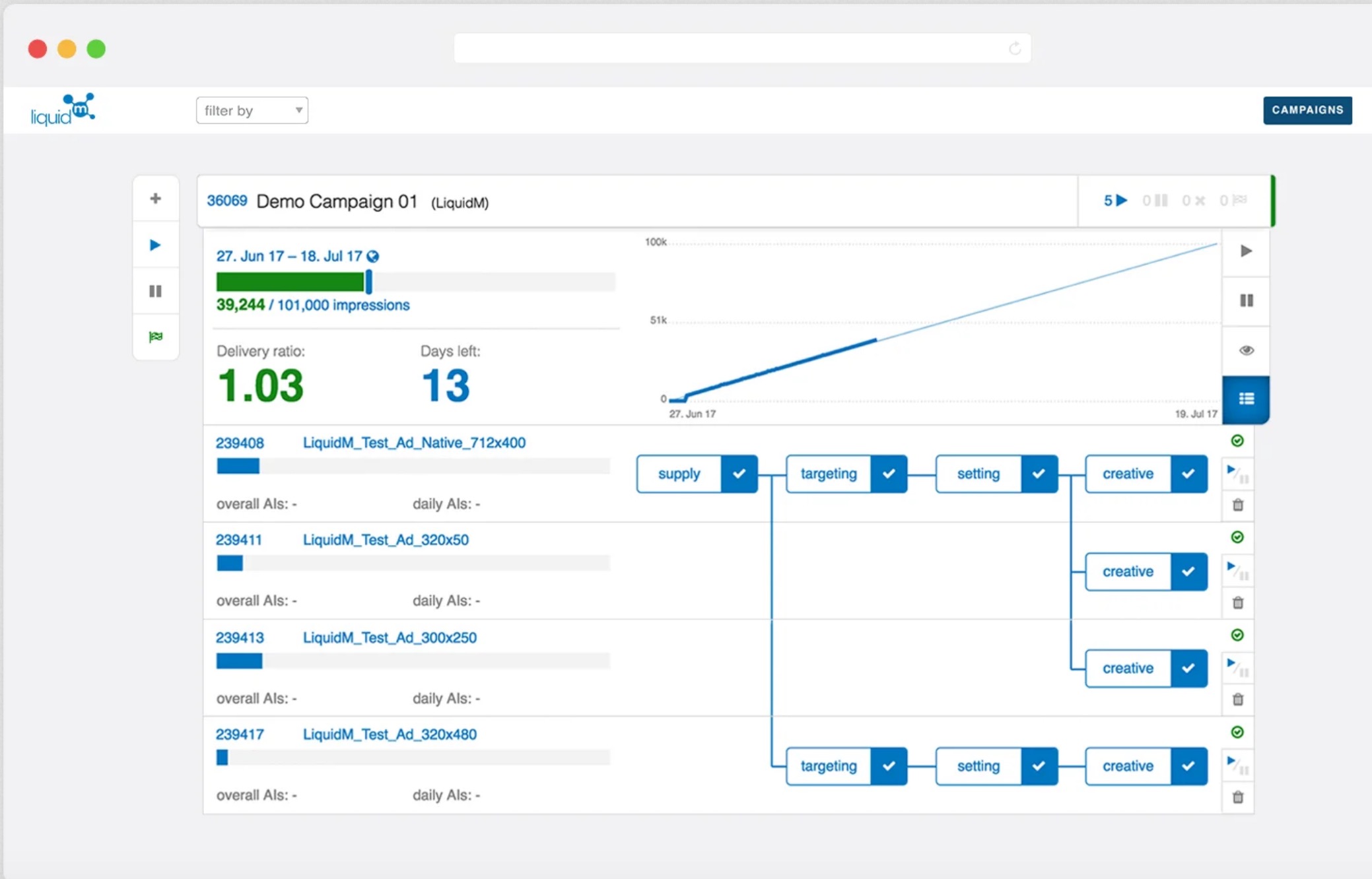This screenshot has width=1372, height=879.
Task: Open the filter by dropdown
Action: pyautogui.click(x=252, y=111)
